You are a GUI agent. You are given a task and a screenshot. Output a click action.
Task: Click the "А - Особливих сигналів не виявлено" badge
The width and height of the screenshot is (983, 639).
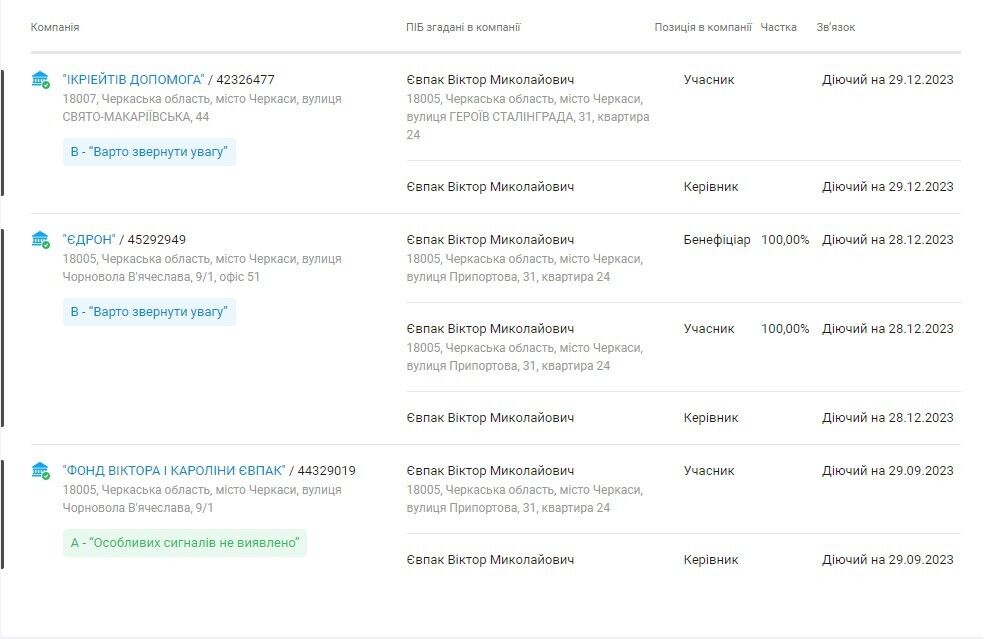185,542
